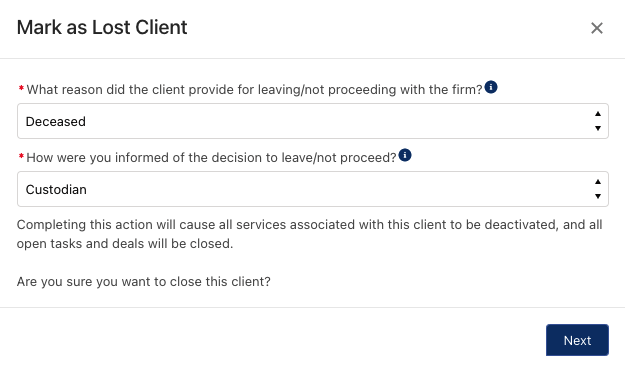
Task: Open the informed-by dropdown showing Custodian
Action: pos(312,189)
